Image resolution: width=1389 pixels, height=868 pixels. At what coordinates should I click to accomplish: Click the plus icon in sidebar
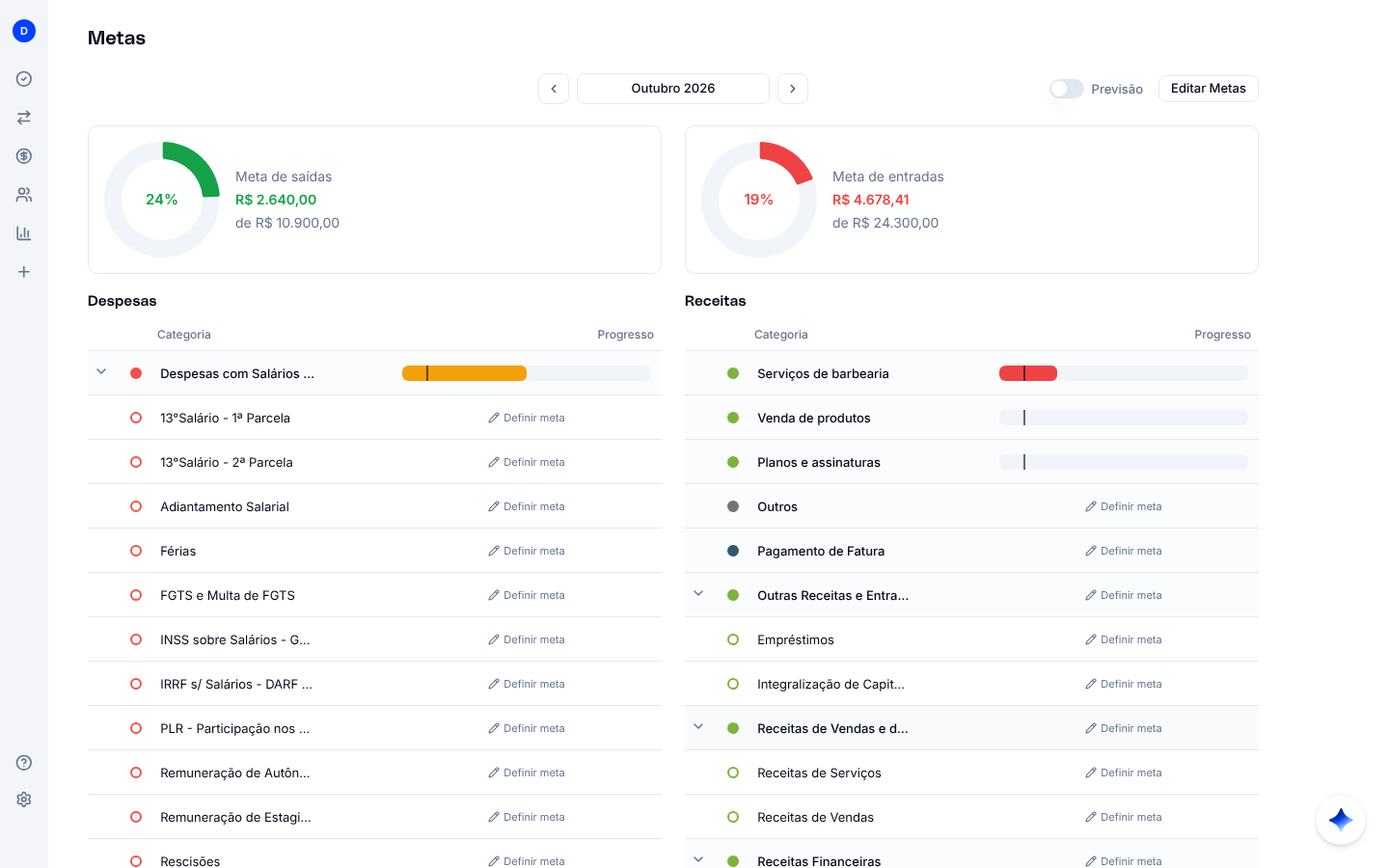(x=24, y=272)
